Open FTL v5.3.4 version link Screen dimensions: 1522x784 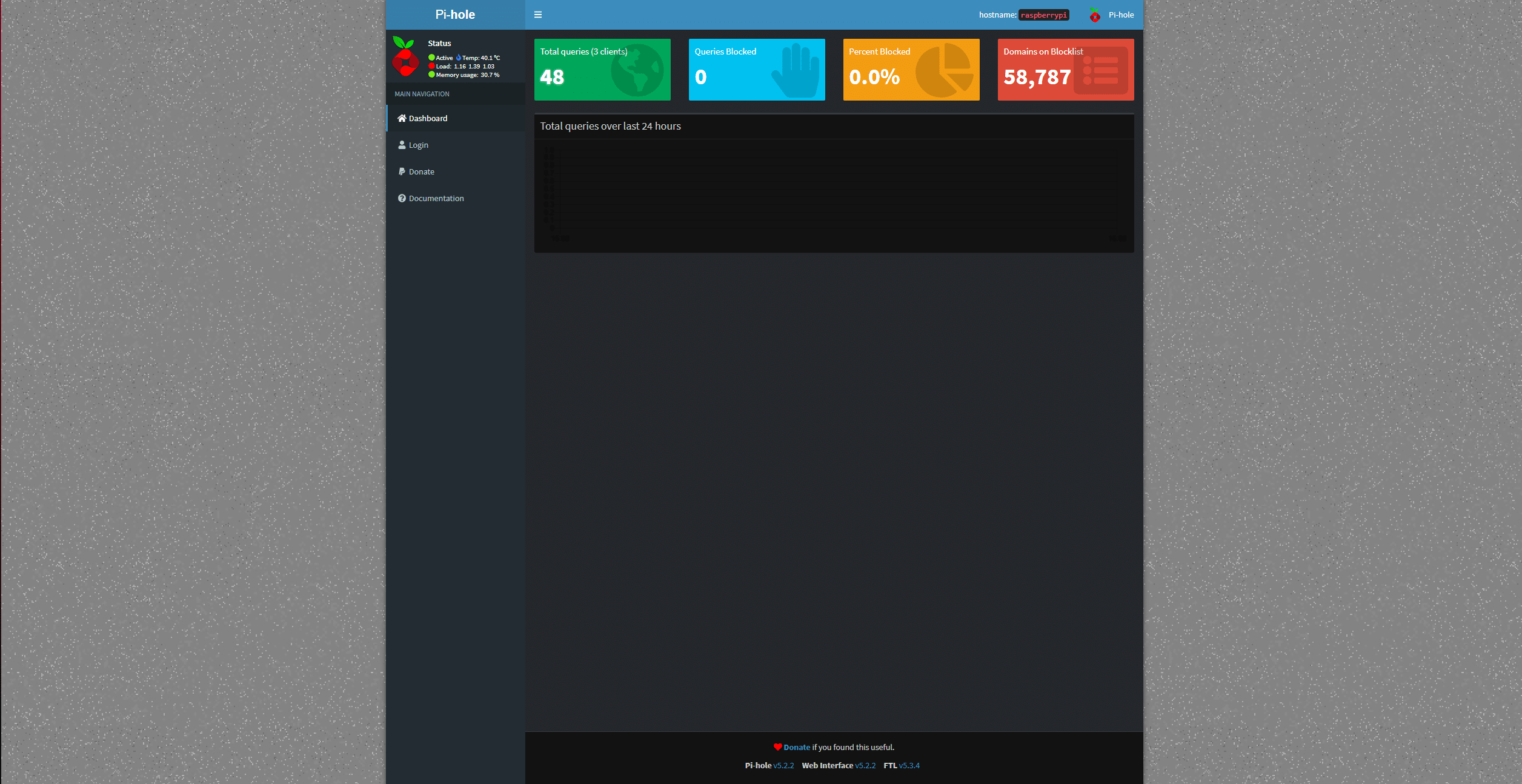(909, 765)
